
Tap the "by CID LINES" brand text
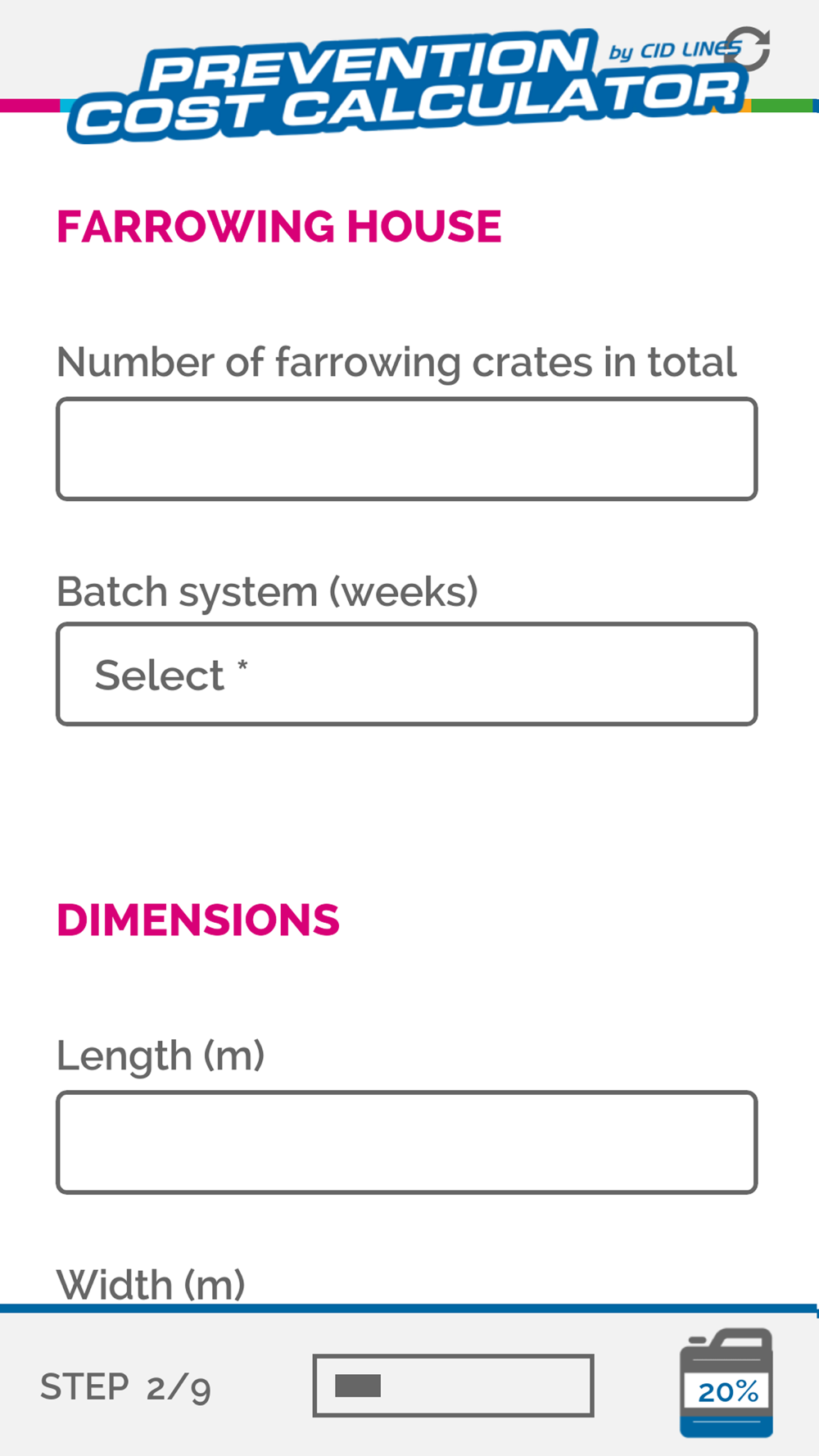click(x=673, y=51)
